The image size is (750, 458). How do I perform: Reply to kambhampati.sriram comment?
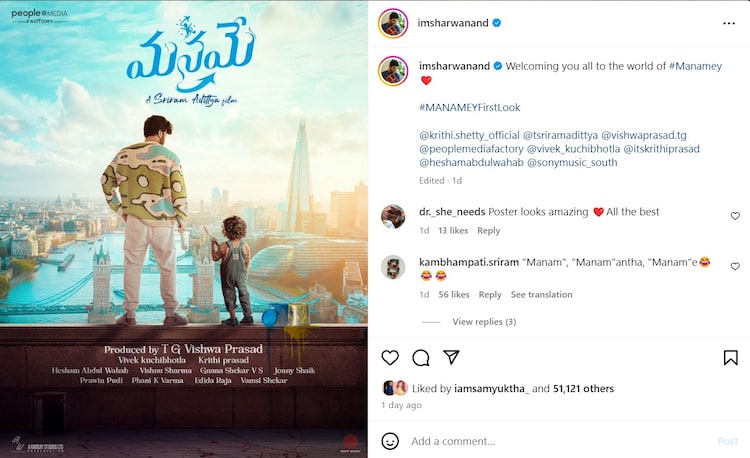(x=490, y=294)
